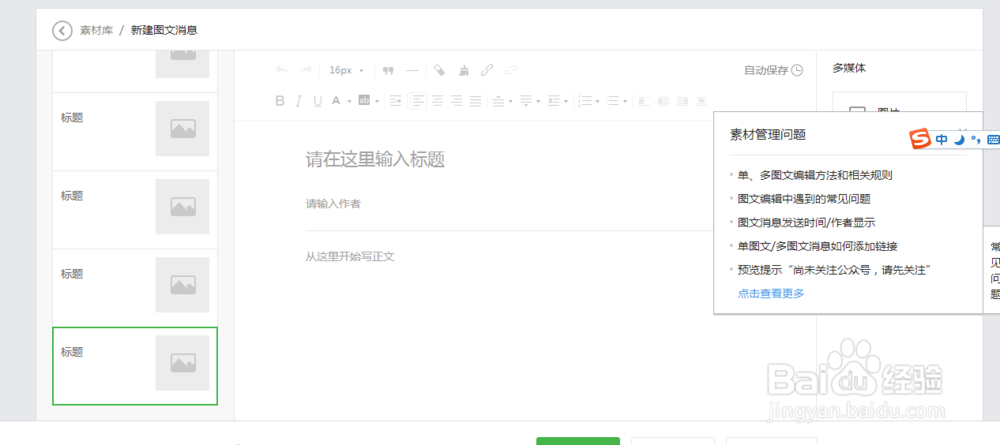Image resolution: width=1000 pixels, height=445 pixels.
Task: Select the second image float icon
Action: (663, 101)
